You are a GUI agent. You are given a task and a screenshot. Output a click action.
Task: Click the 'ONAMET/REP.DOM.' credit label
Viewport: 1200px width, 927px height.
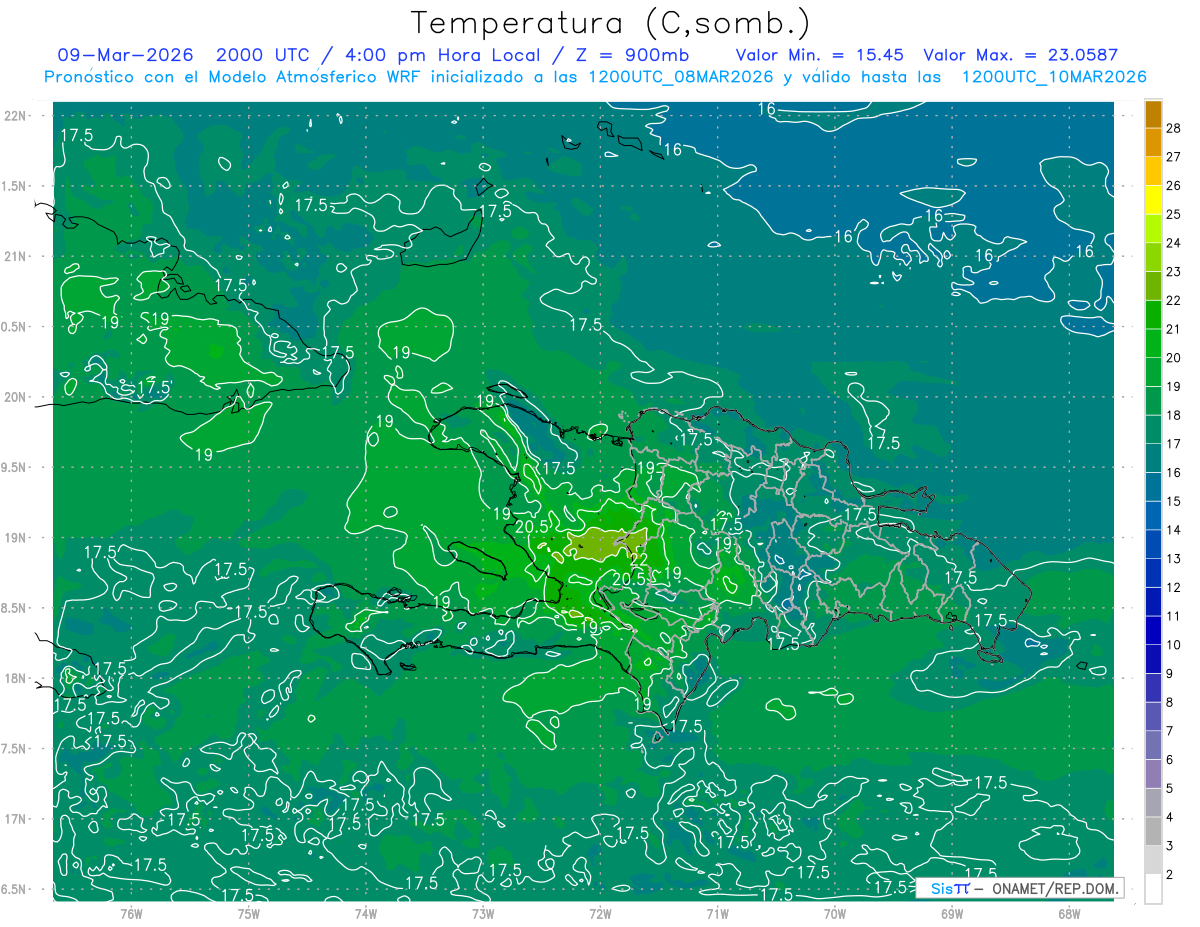click(1056, 889)
